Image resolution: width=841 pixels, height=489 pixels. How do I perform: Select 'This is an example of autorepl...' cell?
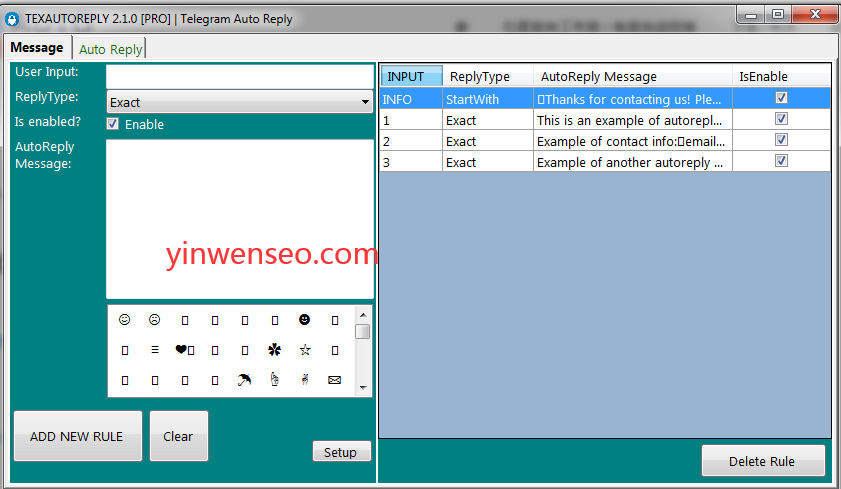tap(633, 120)
